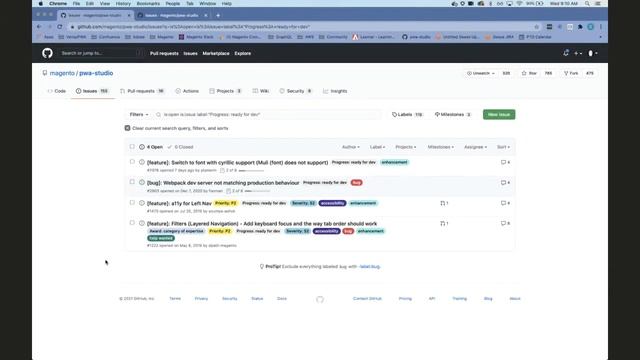Switch to the Wiki tab
Viewport: 640px width, 360px height.
(x=260, y=91)
